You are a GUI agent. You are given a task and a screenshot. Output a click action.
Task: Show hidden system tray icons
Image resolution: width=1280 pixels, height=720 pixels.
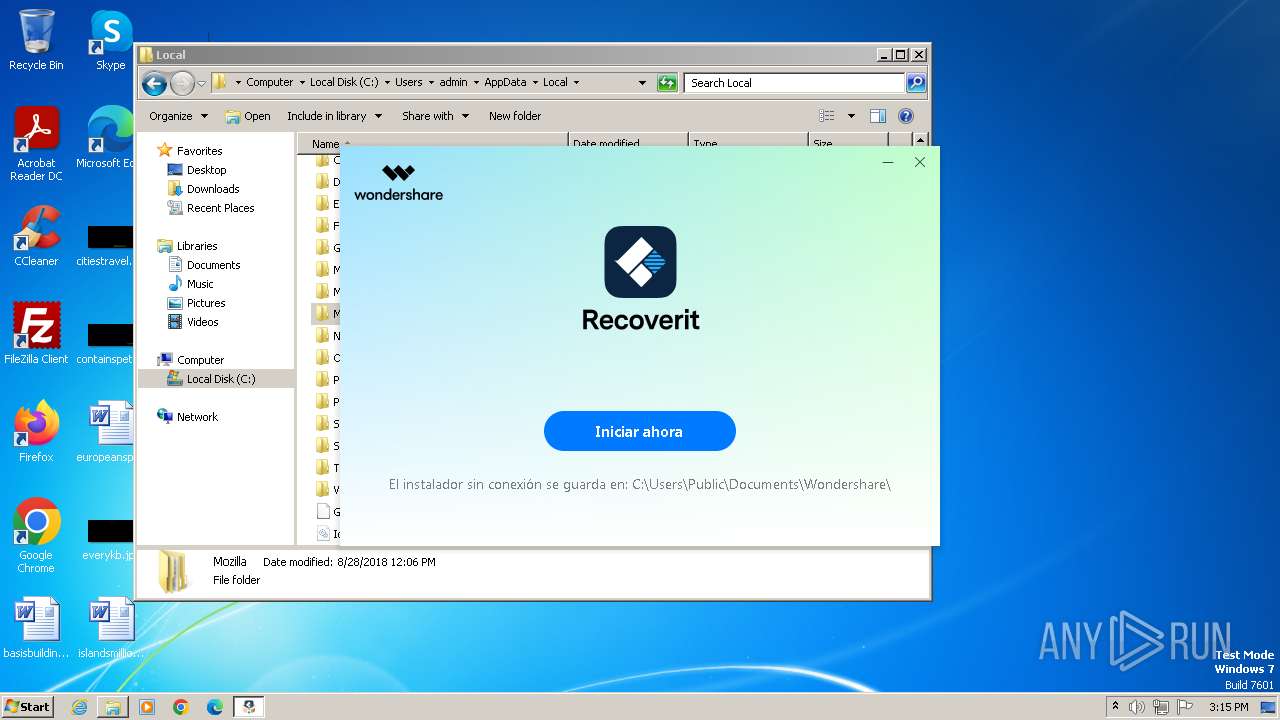[x=1115, y=707]
